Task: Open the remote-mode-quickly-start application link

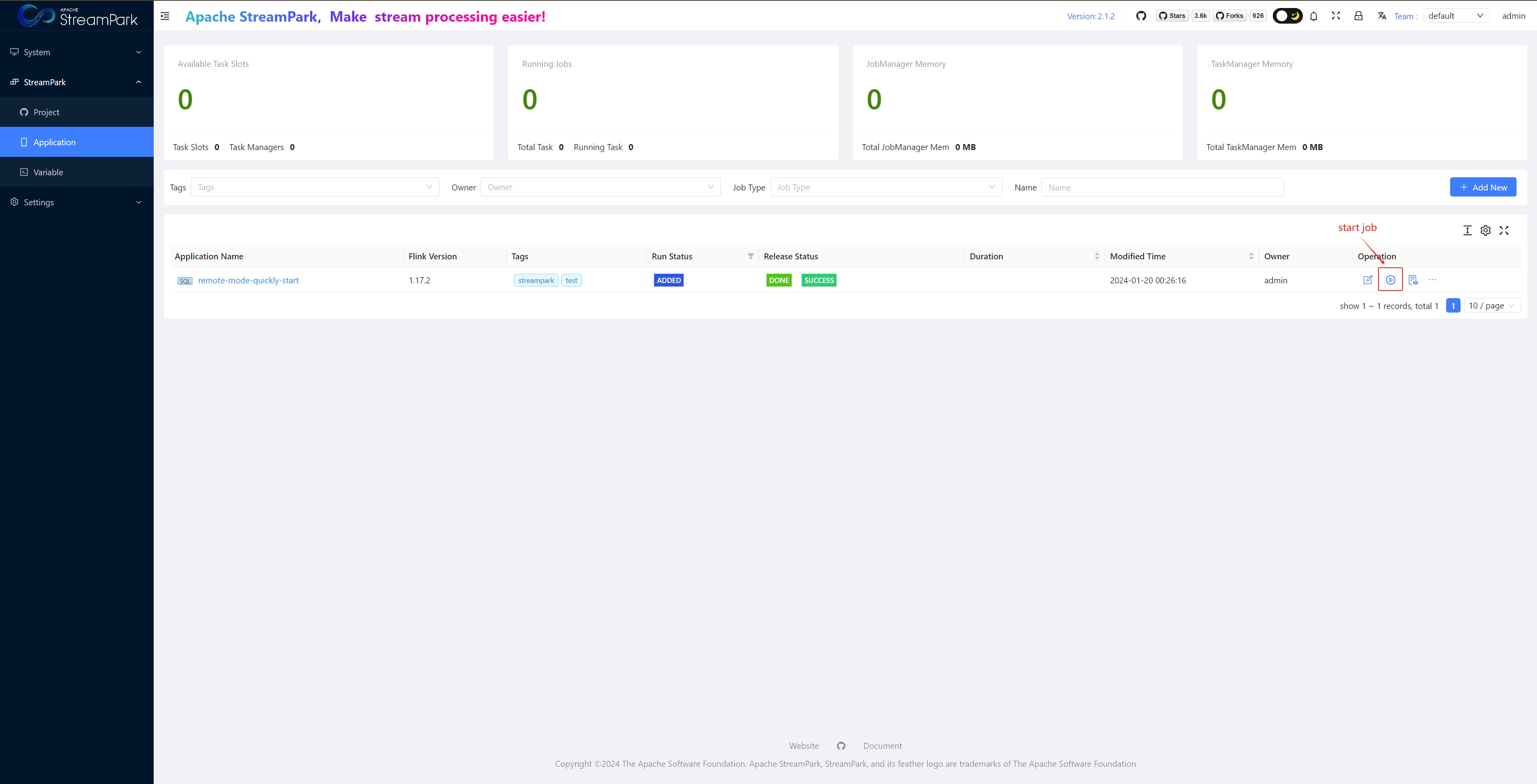Action: click(248, 281)
